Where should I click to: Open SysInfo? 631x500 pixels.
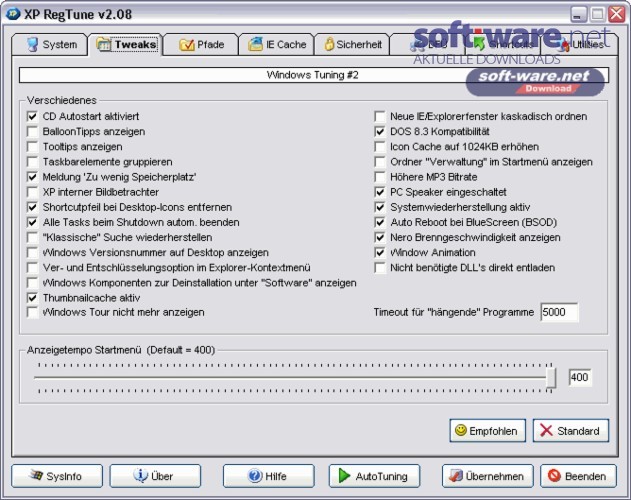pyautogui.click(x=57, y=476)
